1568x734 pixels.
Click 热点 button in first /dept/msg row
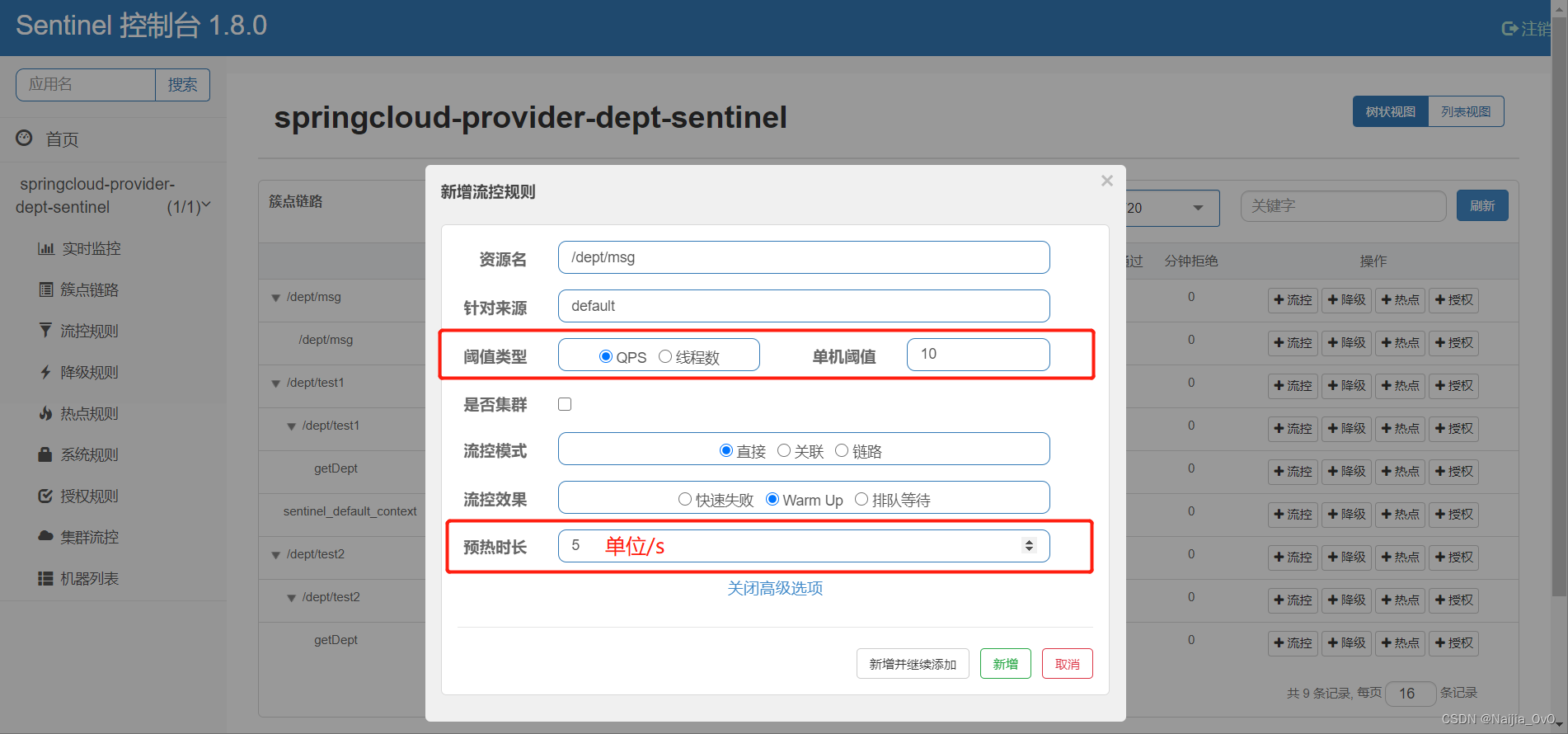point(1400,300)
